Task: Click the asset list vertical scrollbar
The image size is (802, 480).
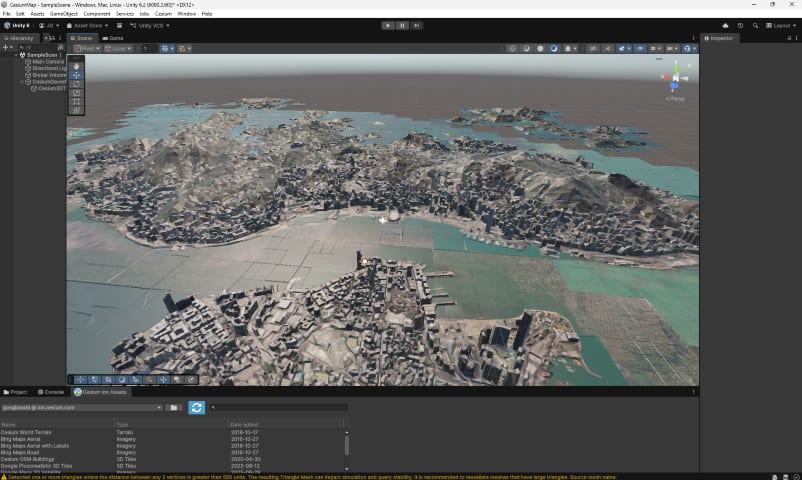Action: pos(347,446)
